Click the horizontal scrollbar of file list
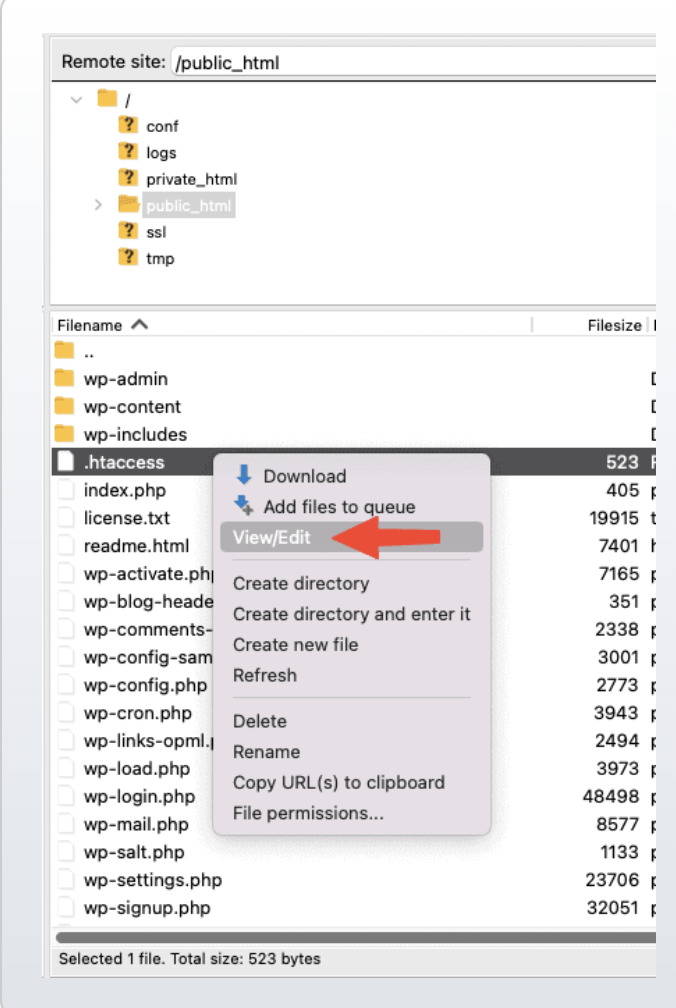This screenshot has height=1008, width=676. pos(356,937)
